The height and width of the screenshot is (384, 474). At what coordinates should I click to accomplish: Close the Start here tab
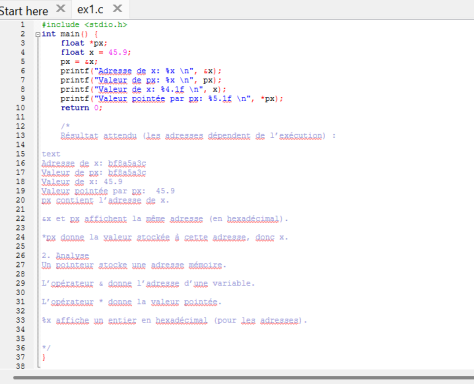61,8
